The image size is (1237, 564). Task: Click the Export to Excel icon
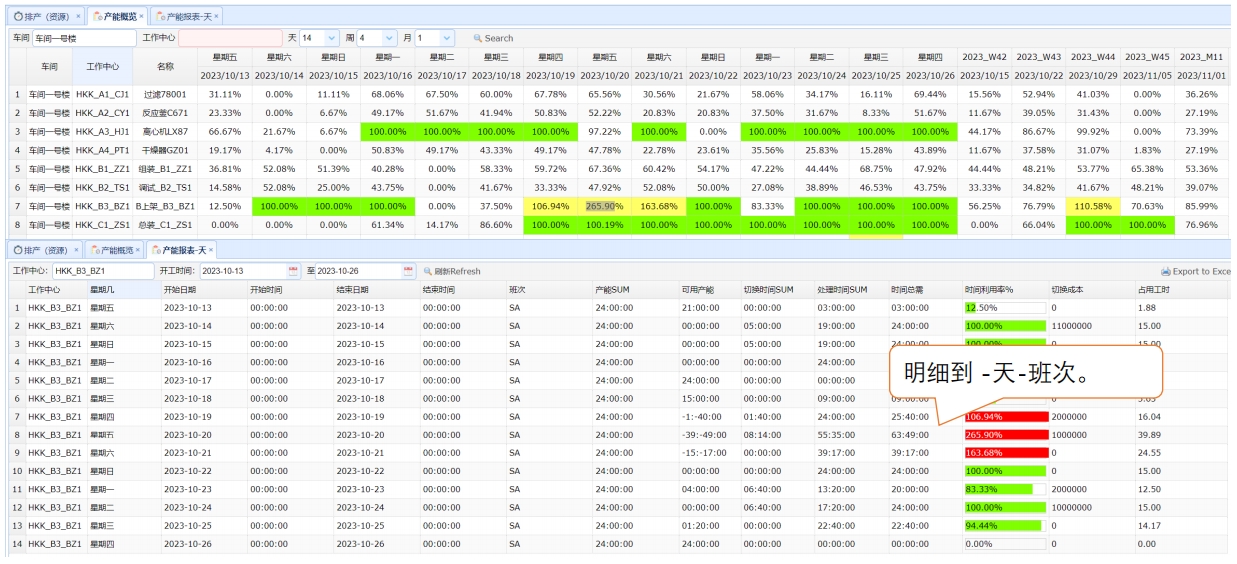[1165, 271]
